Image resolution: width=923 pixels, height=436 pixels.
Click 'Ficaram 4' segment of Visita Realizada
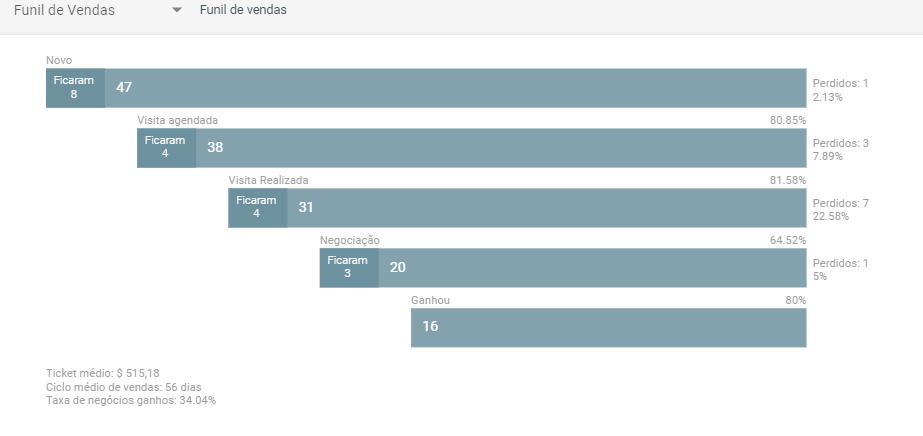click(258, 208)
